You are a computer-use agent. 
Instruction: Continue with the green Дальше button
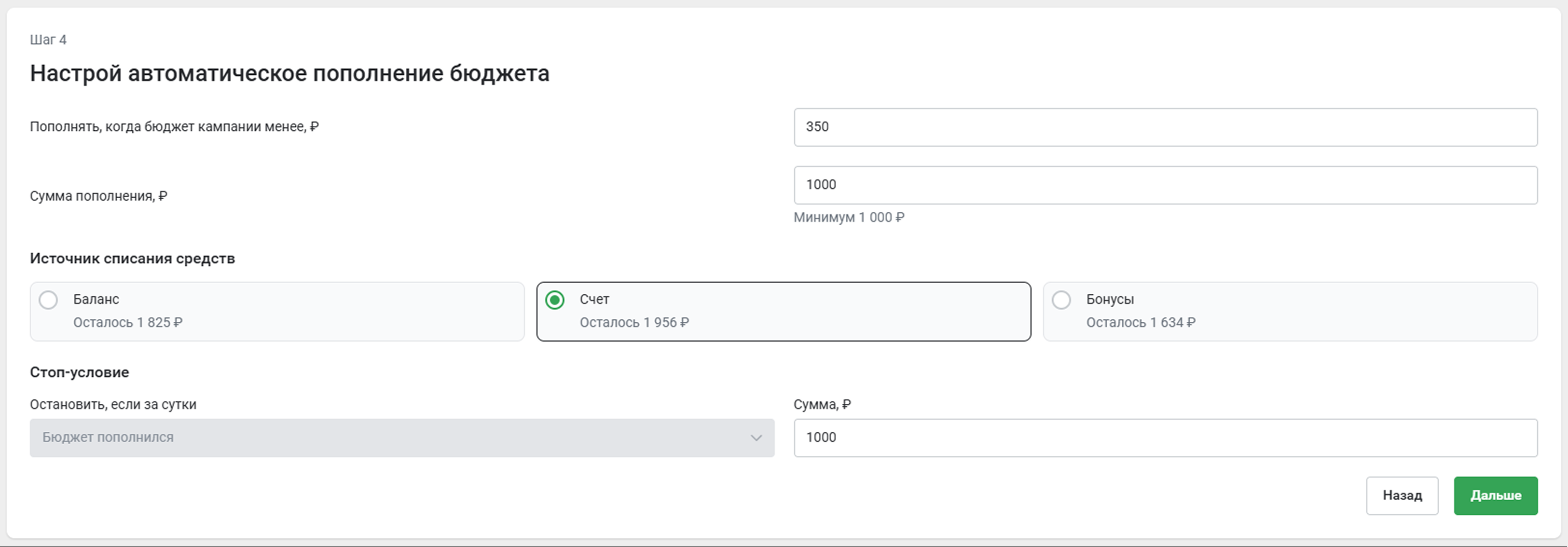click(1496, 495)
